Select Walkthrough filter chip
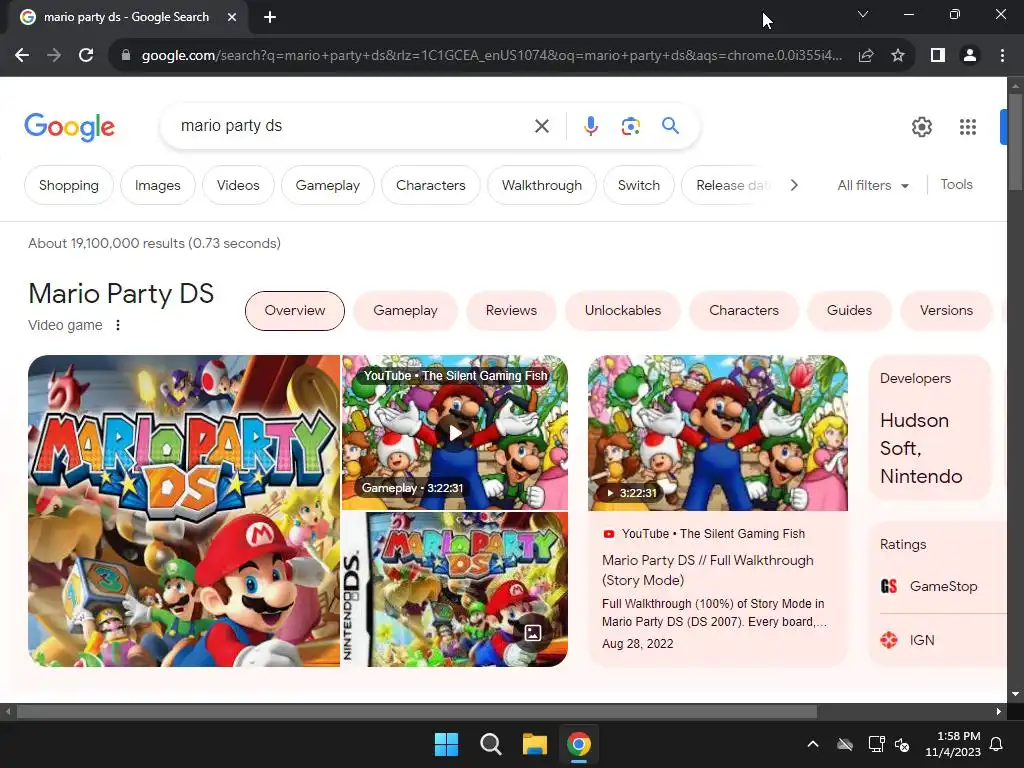The width and height of the screenshot is (1024, 768). (542, 185)
